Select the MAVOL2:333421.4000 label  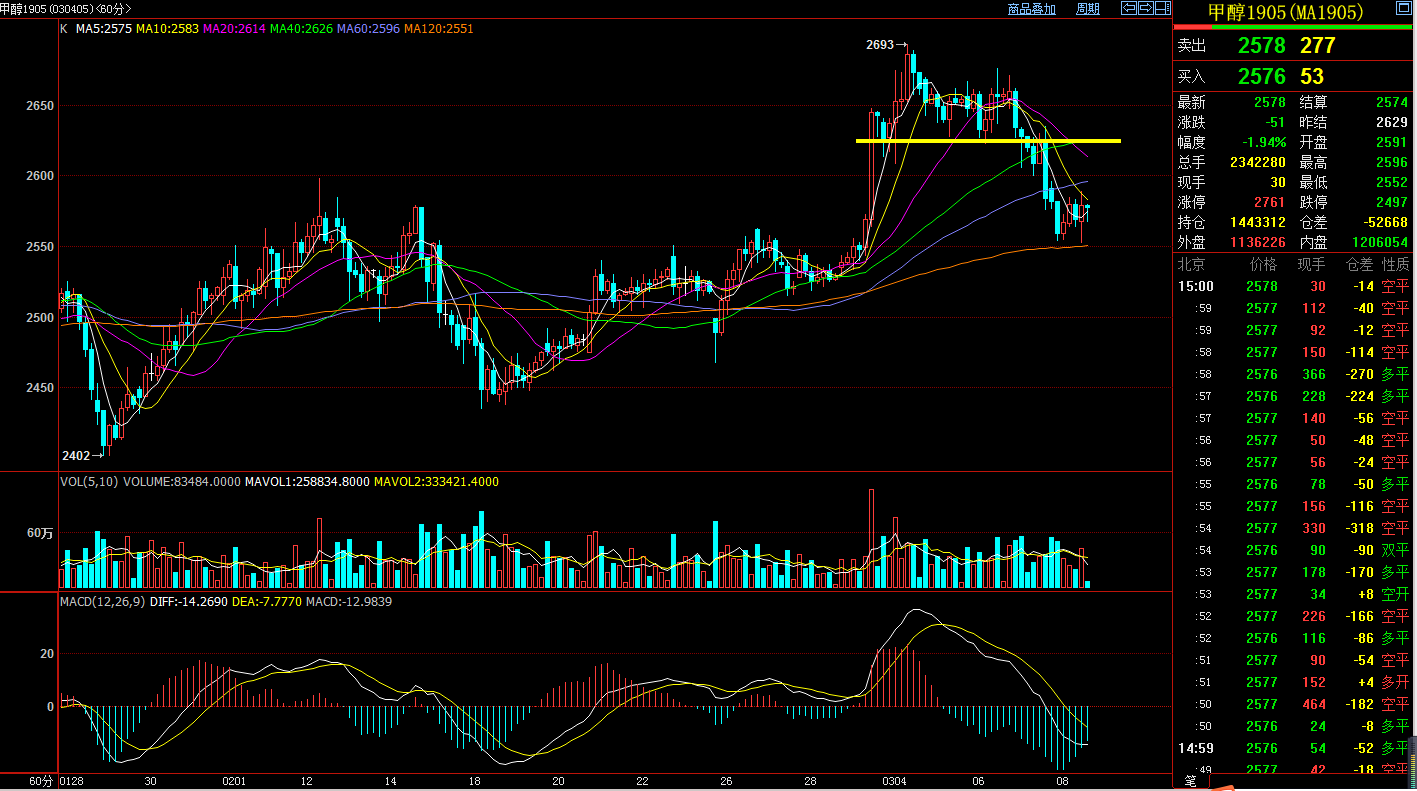(x=436, y=482)
